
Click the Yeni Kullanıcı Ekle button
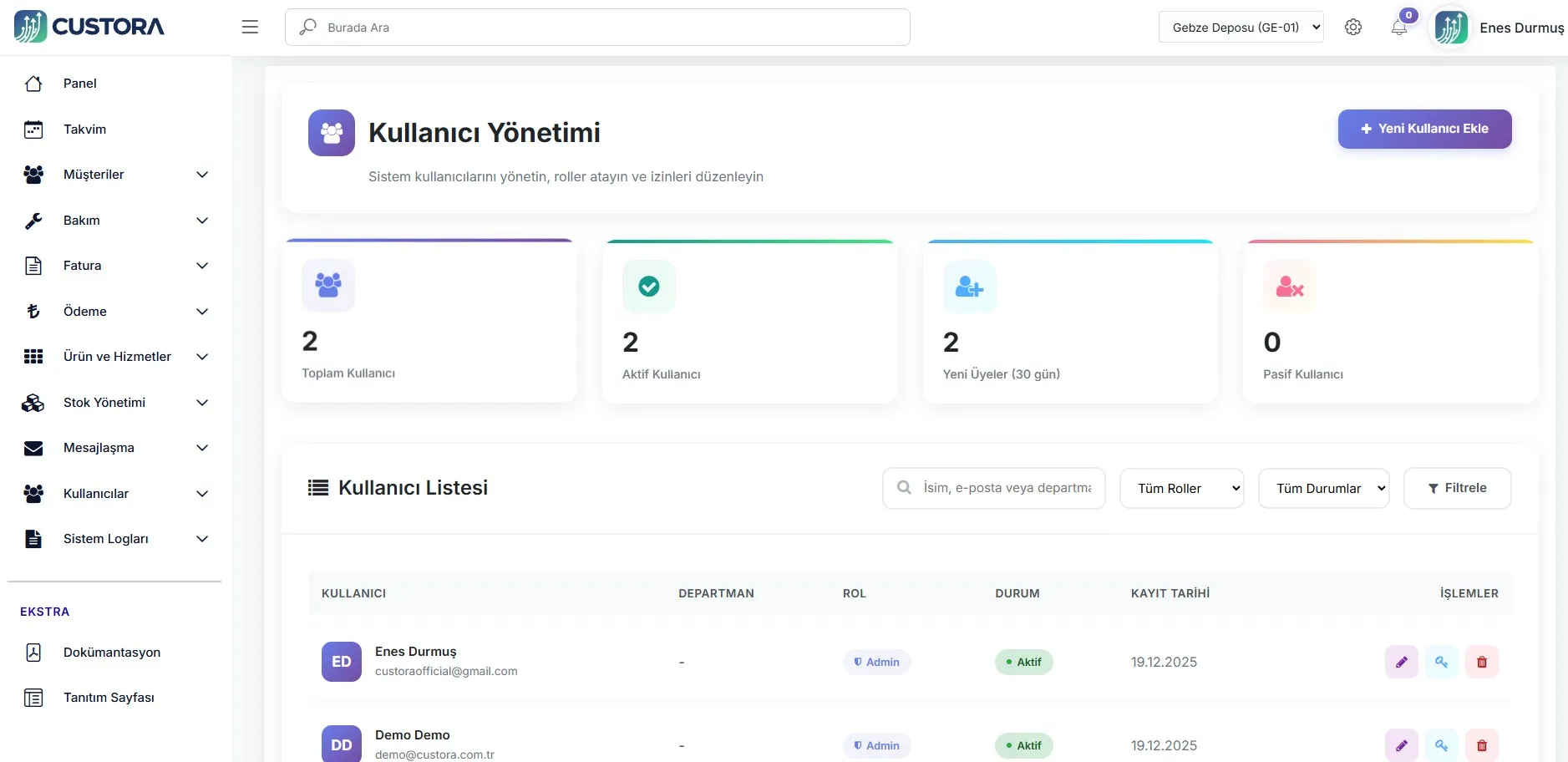[1424, 129]
